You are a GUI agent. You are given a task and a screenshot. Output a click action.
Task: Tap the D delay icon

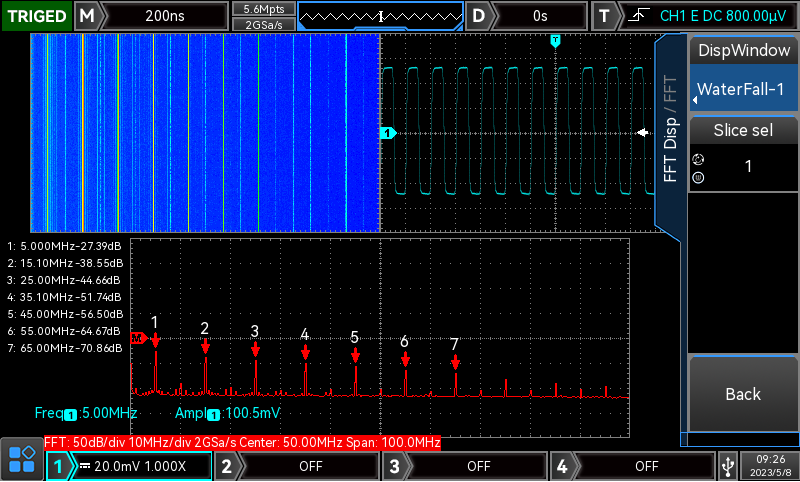coord(481,16)
